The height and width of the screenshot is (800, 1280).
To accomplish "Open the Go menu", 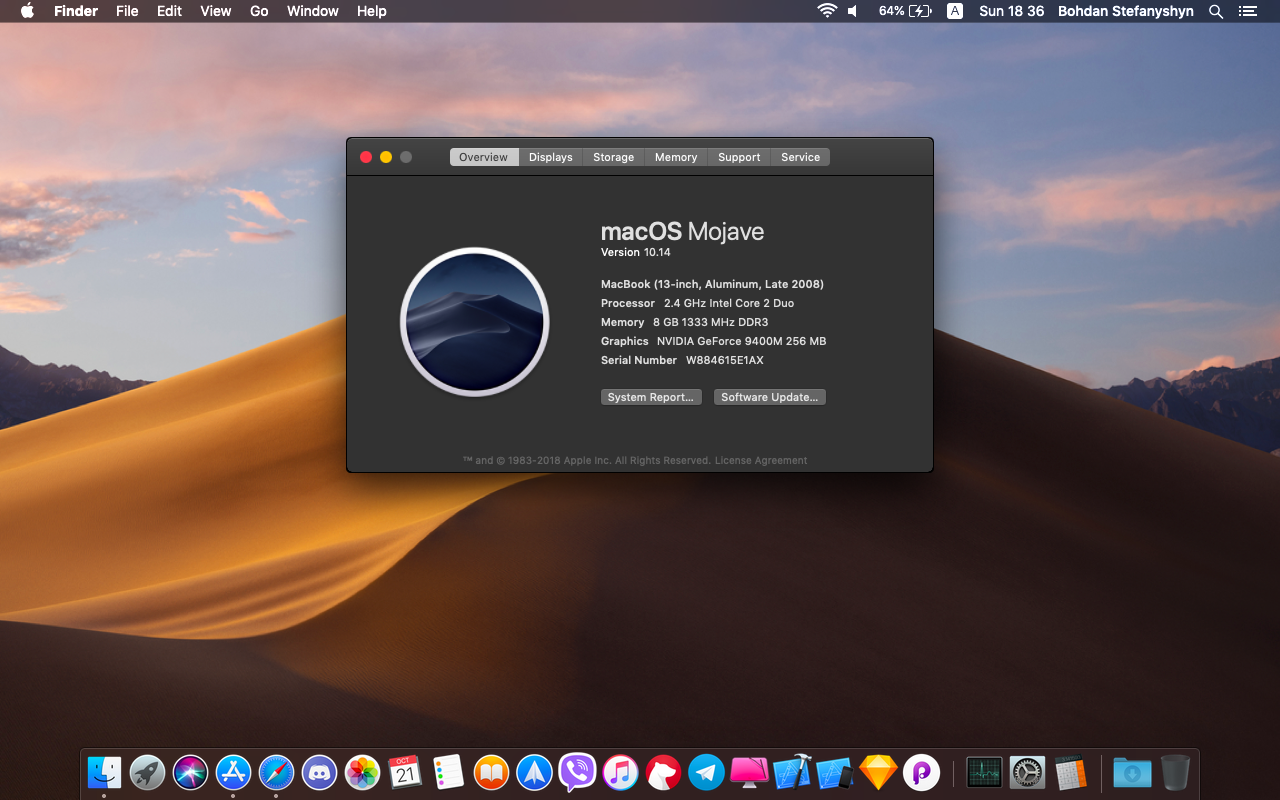I will coord(259,11).
